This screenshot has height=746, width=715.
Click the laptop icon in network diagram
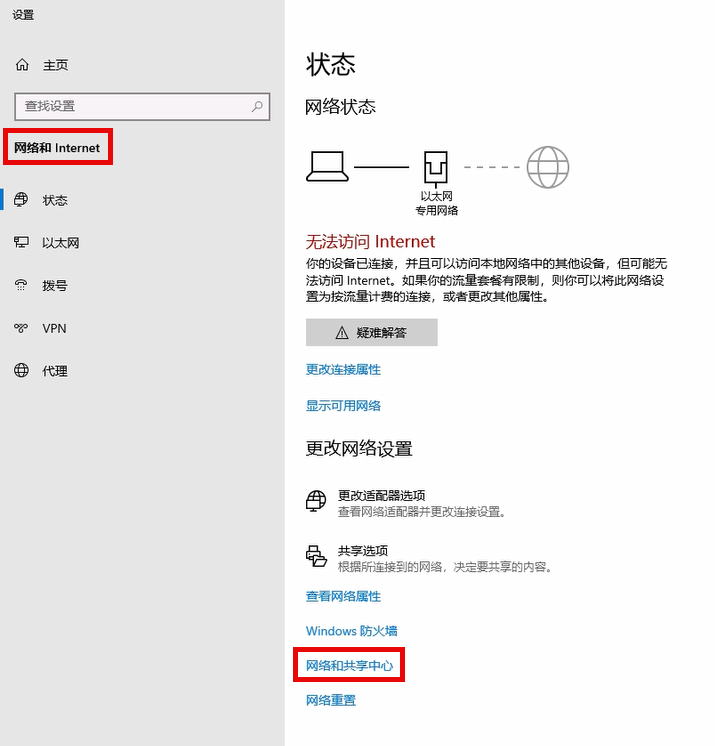(327, 166)
